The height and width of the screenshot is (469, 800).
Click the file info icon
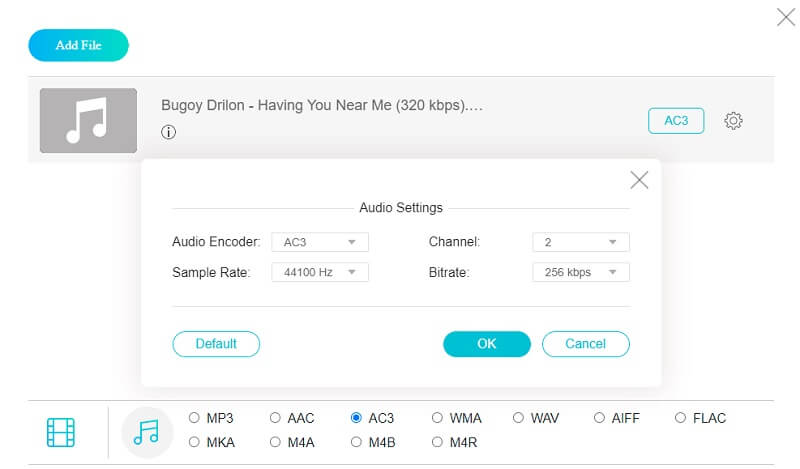click(x=168, y=132)
